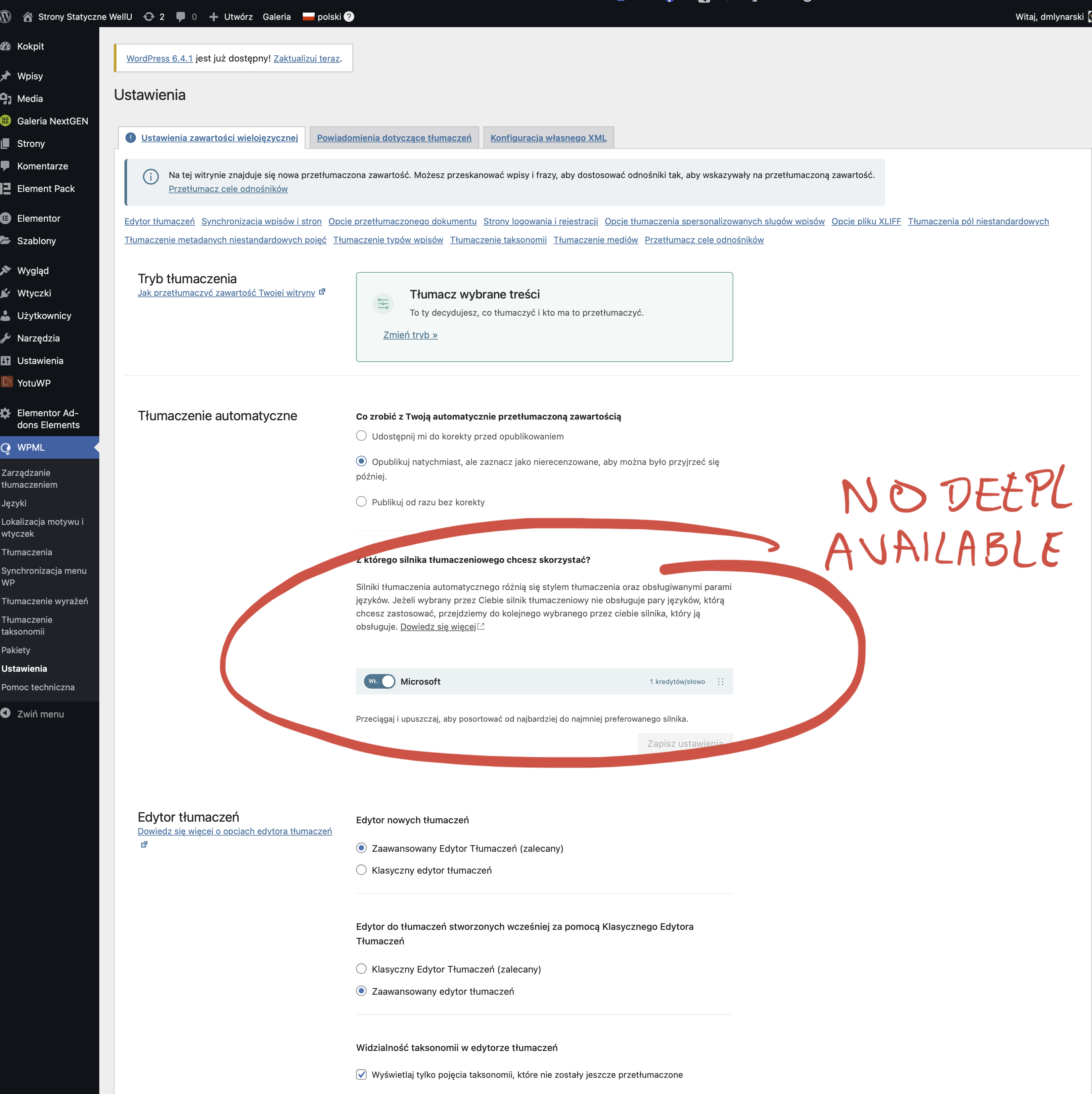Select Klasyczny edytor tłumaczeń radio
The image size is (1092, 1094).
tap(361, 870)
